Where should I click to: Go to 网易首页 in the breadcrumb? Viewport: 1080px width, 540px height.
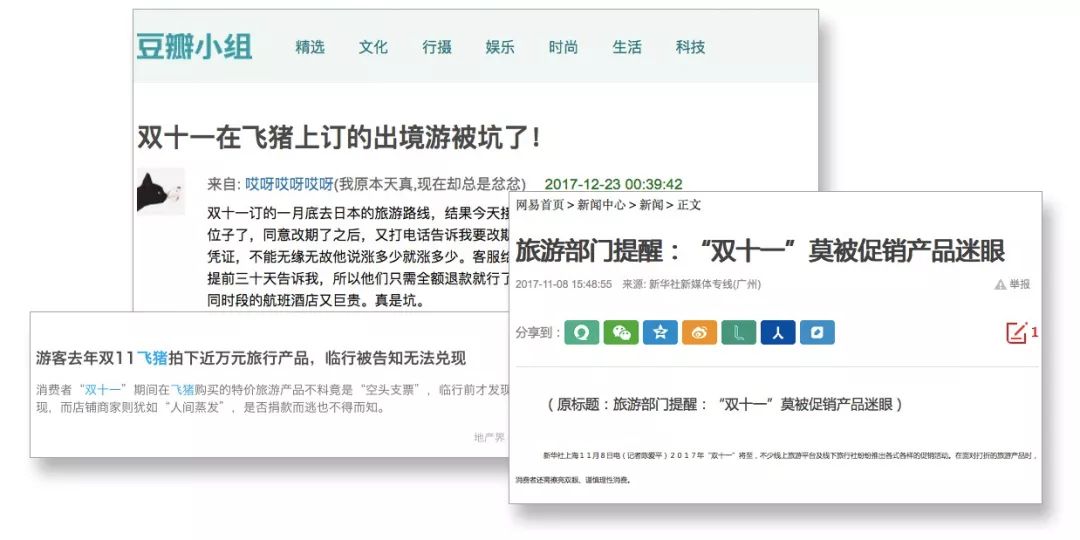[540, 205]
